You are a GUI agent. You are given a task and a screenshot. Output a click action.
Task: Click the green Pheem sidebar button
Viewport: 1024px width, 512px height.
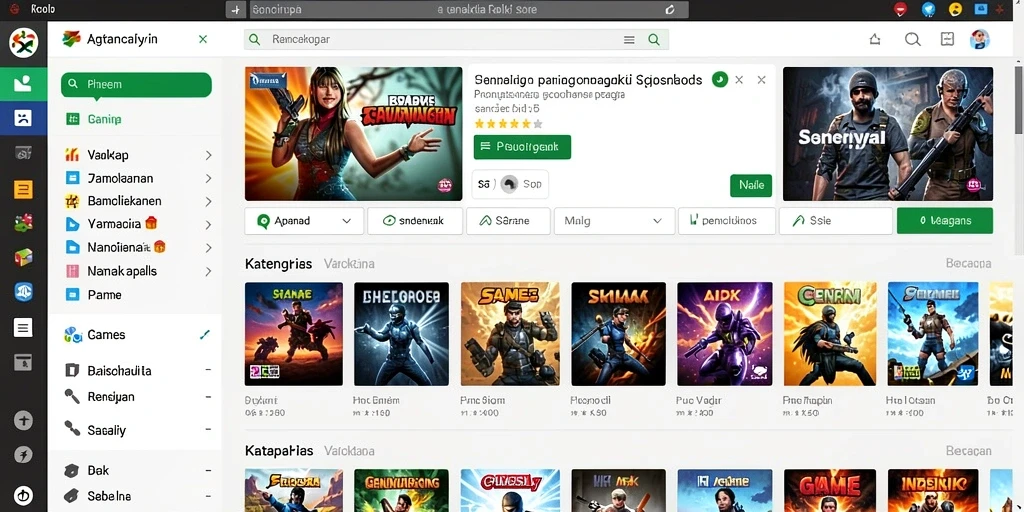pos(136,84)
